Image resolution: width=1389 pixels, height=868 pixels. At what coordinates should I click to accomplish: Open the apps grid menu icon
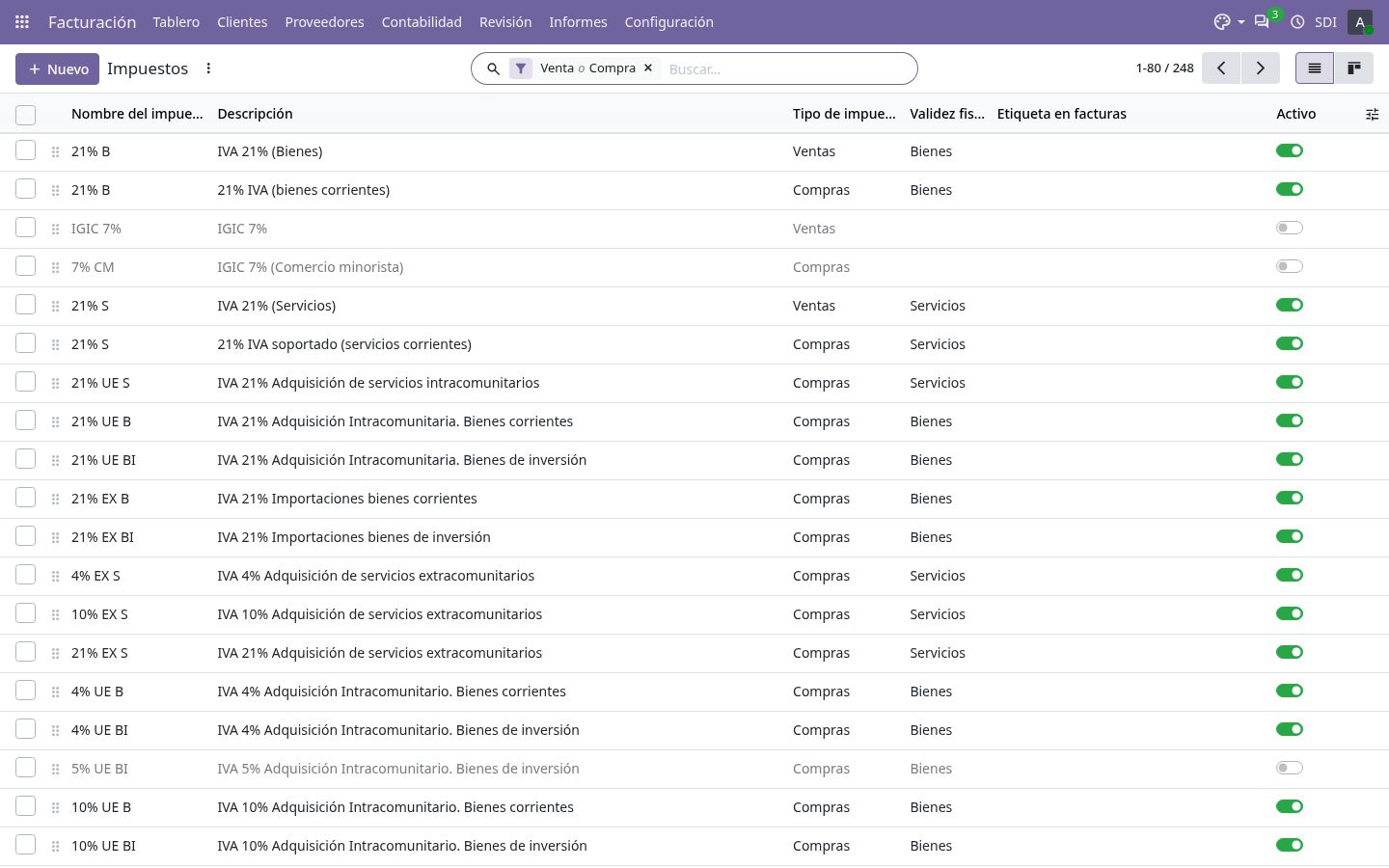point(22,21)
